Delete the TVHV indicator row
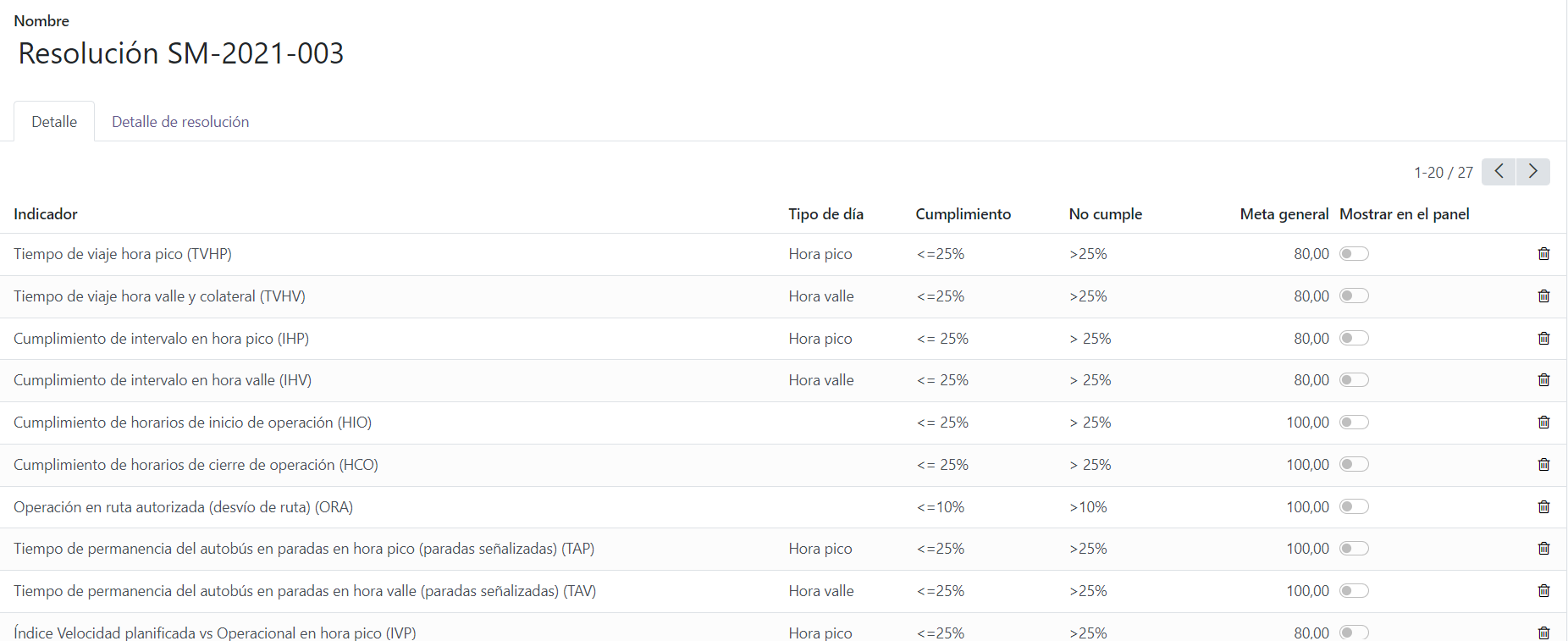 click(1543, 296)
